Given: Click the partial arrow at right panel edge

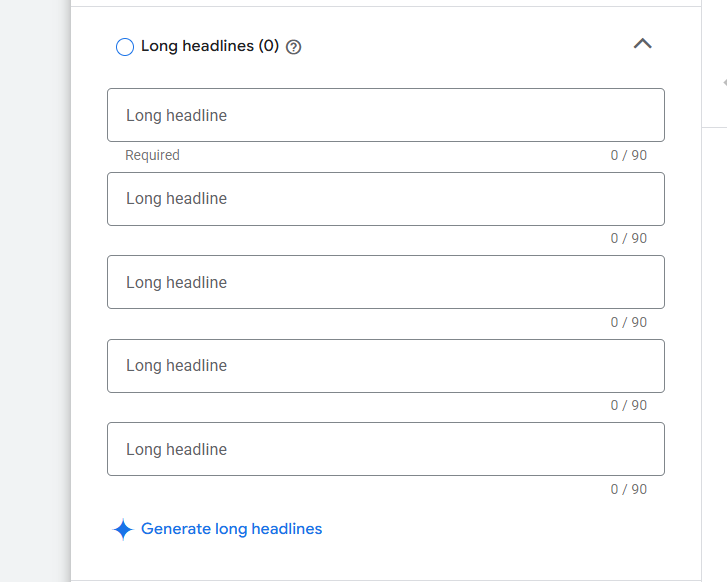Looking at the screenshot, I should pos(722,83).
